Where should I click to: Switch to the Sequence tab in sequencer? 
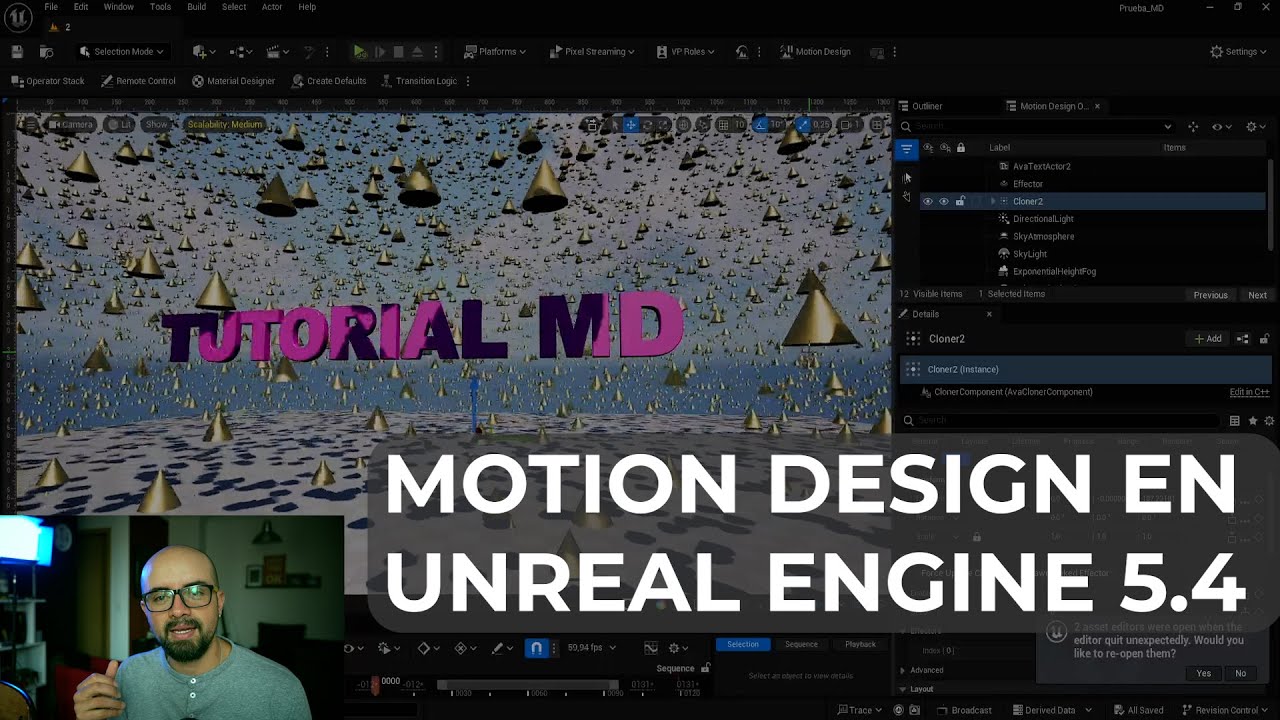click(x=801, y=645)
